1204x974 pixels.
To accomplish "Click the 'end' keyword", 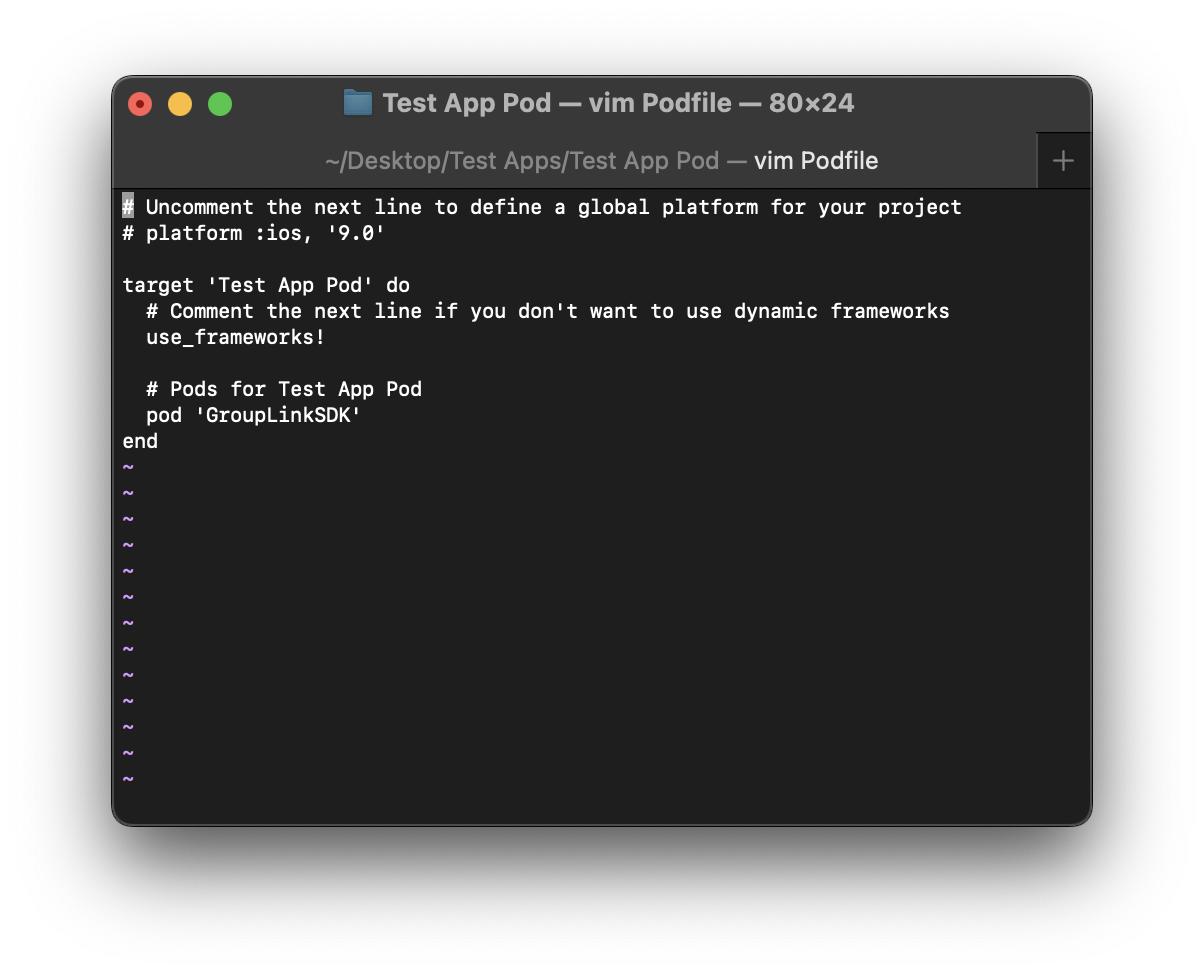I will coord(140,441).
